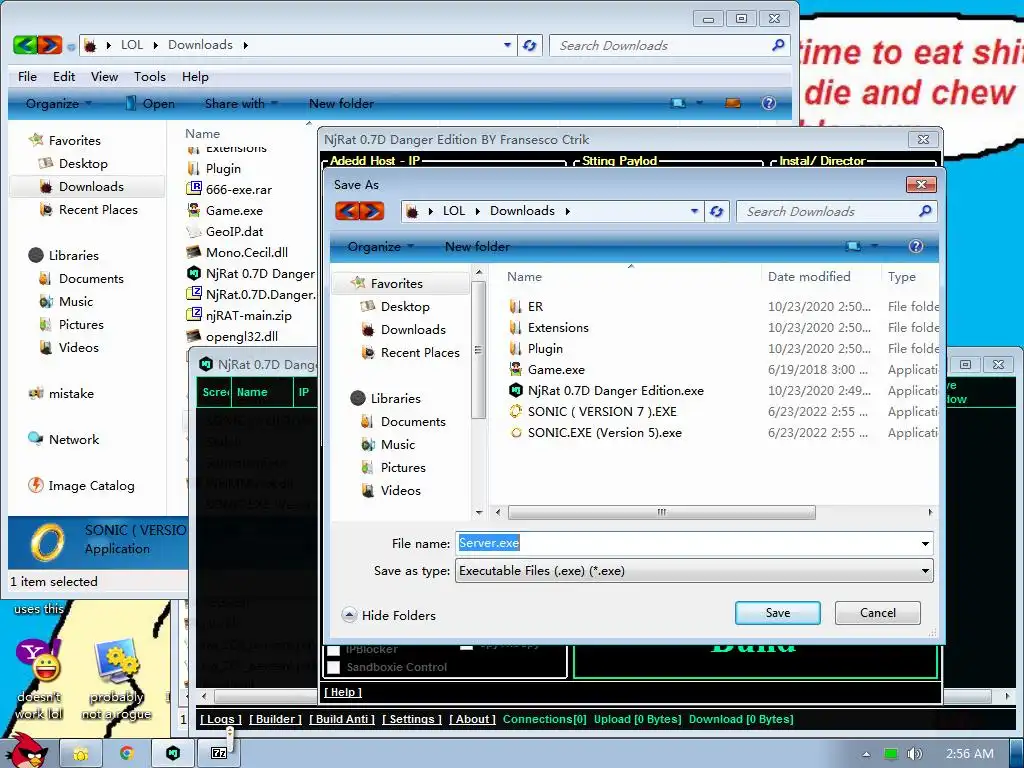Open Share with dropdown in Explorer

tap(241, 103)
